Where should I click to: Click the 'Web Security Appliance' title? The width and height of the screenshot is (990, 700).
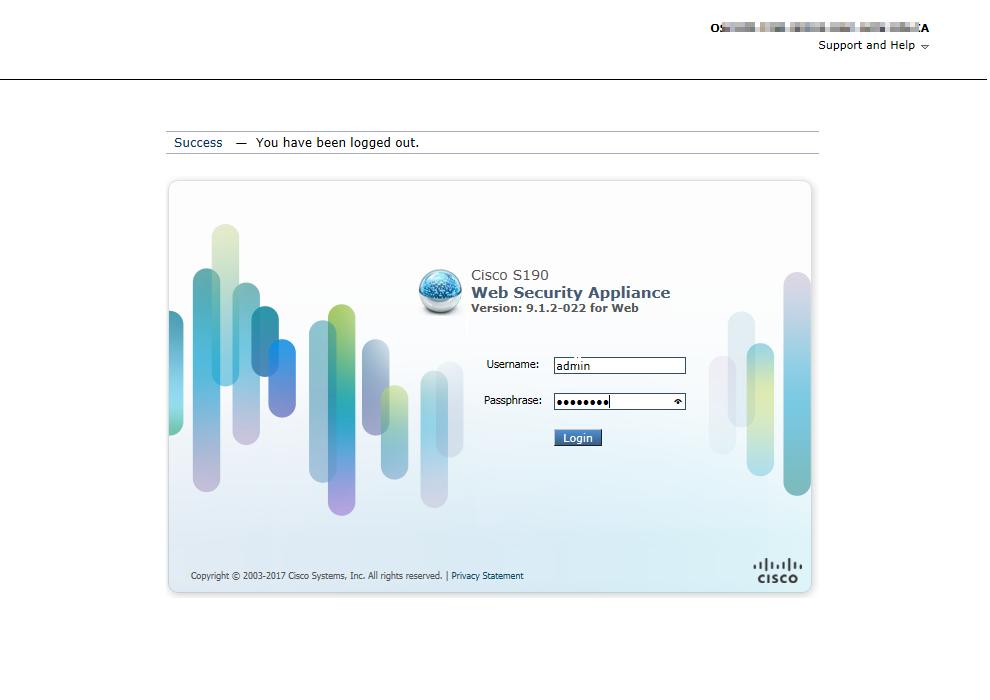[x=571, y=292]
